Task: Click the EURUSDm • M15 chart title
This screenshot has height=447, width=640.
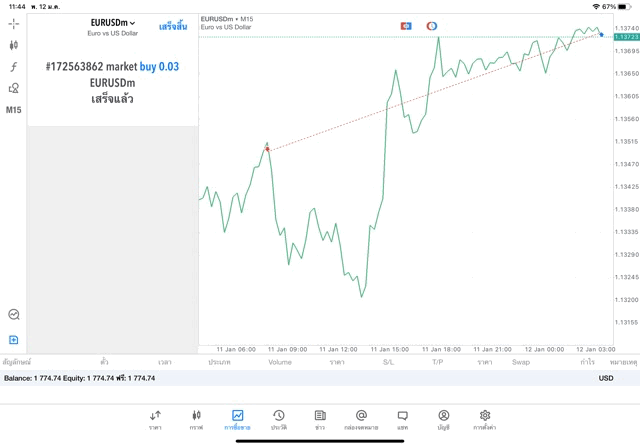Action: pyautogui.click(x=227, y=19)
